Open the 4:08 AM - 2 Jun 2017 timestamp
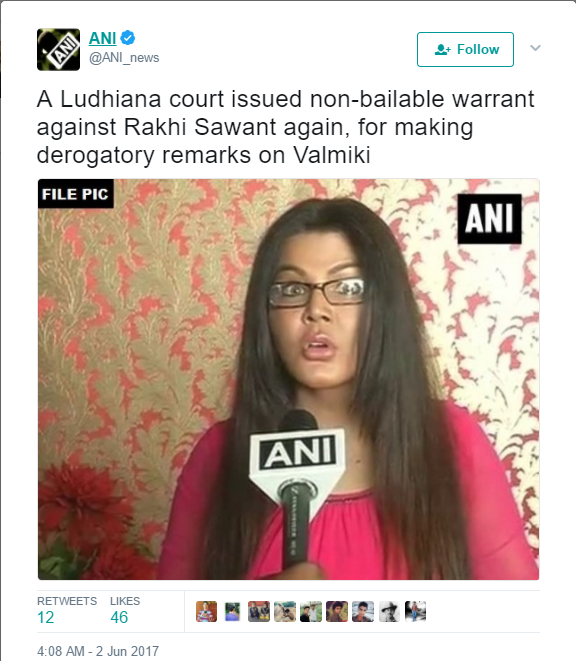This screenshot has width=576, height=661. coord(98,651)
